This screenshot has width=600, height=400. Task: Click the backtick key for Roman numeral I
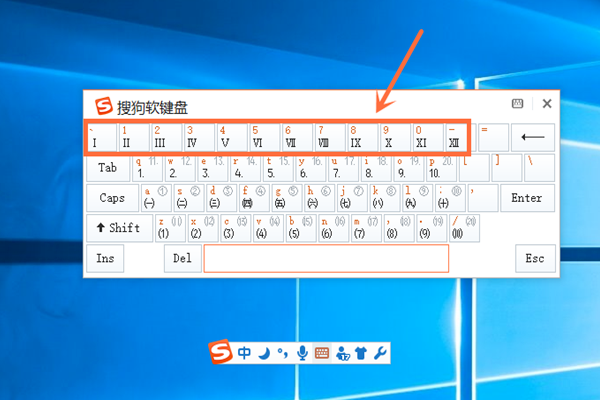[101, 137]
